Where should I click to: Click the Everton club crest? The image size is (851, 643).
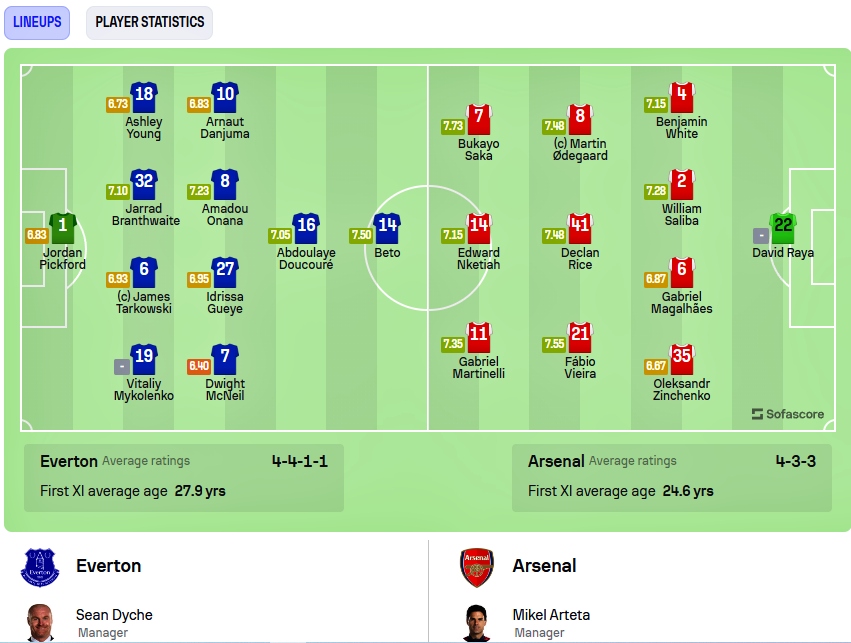pos(40,567)
